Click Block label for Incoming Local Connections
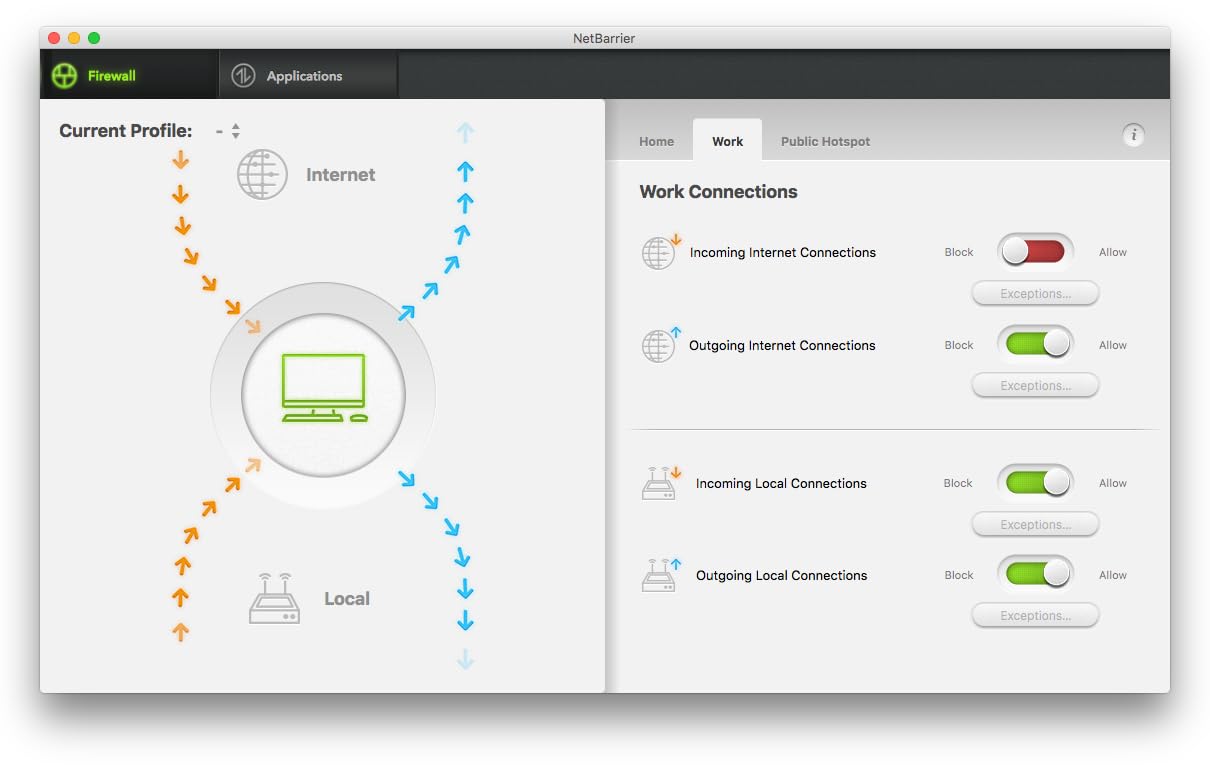This screenshot has height=768, width=1210. click(958, 483)
